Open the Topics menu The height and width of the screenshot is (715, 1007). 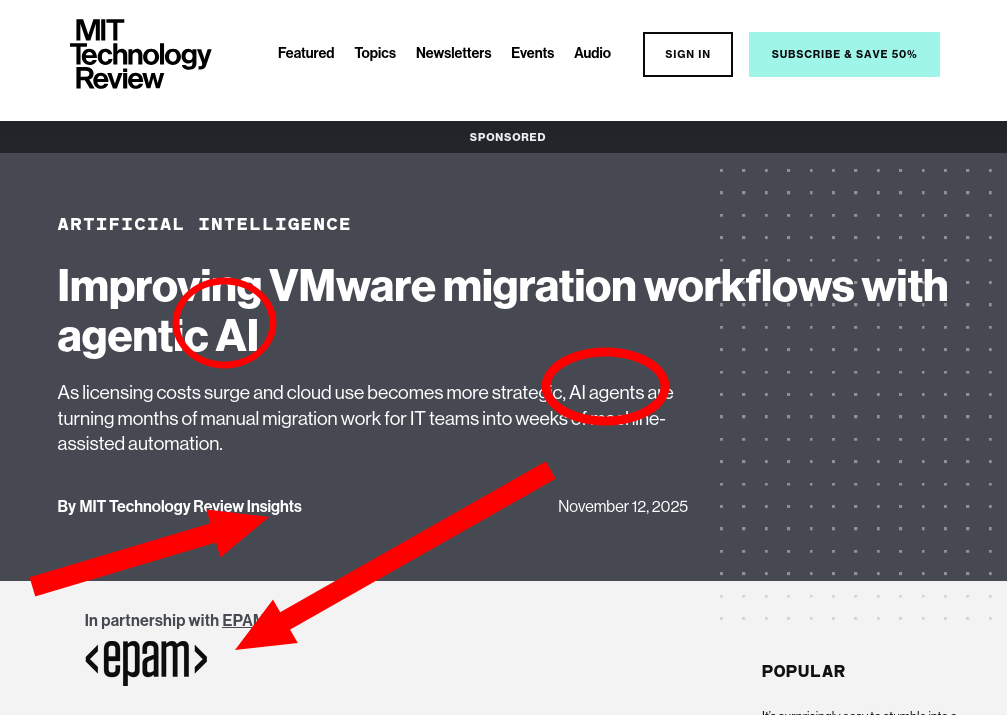(375, 53)
